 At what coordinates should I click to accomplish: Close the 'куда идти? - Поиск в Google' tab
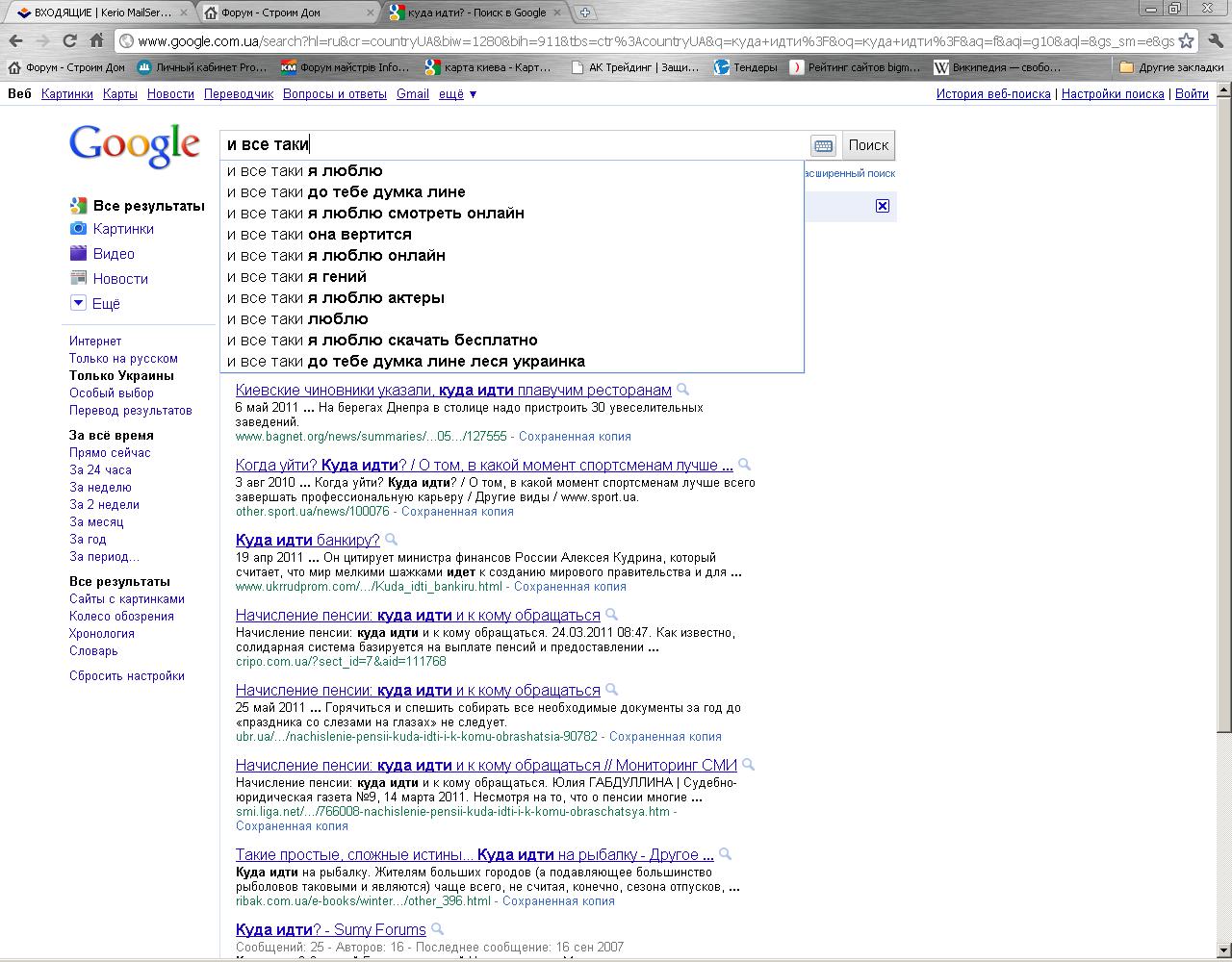(x=559, y=13)
